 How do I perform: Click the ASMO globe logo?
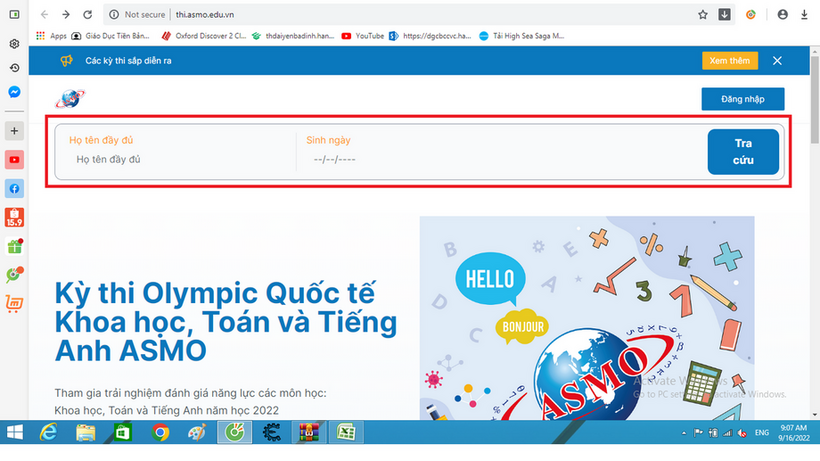[x=70, y=98]
